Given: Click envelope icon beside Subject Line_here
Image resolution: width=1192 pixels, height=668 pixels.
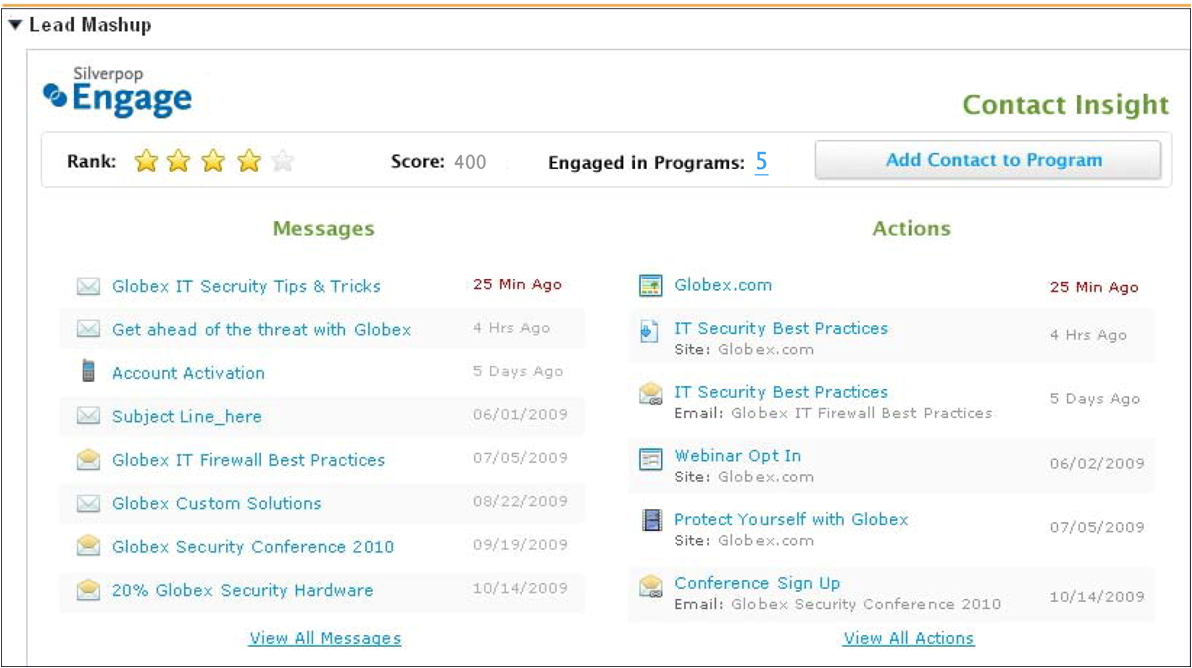Looking at the screenshot, I should [88, 416].
